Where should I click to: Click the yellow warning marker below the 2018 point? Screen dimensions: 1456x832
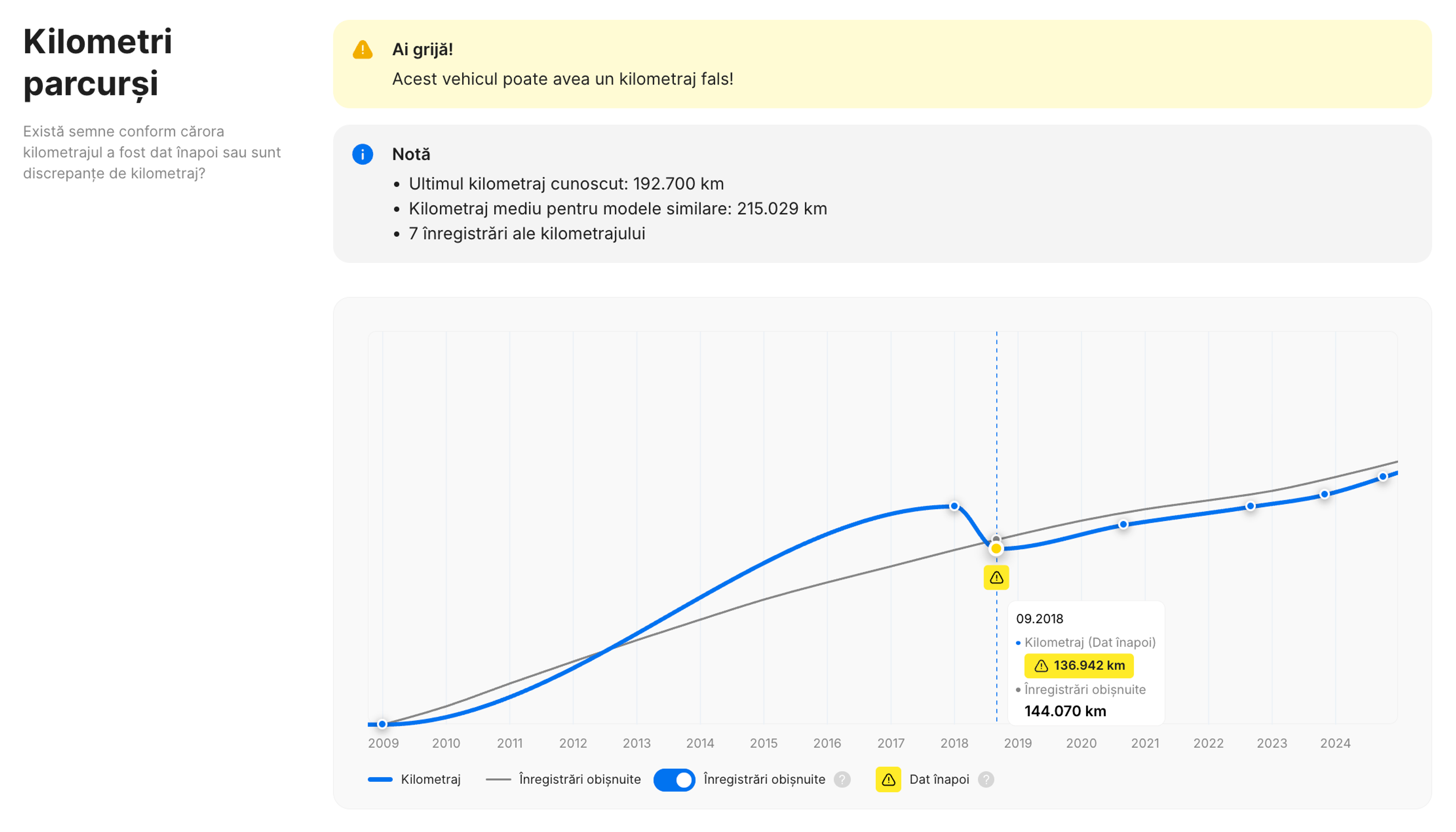pos(996,577)
